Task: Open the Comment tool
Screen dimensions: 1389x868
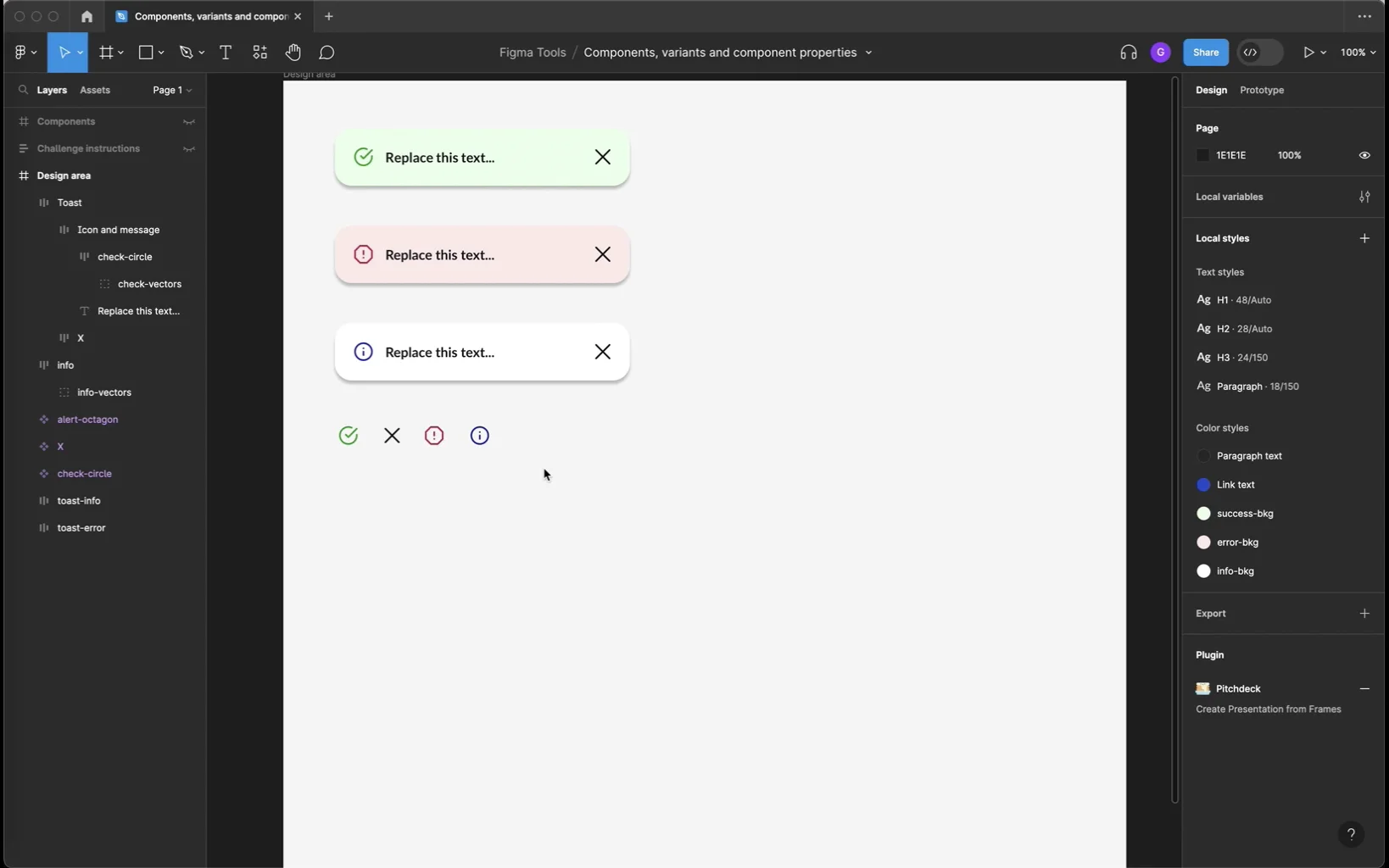Action: click(x=327, y=52)
